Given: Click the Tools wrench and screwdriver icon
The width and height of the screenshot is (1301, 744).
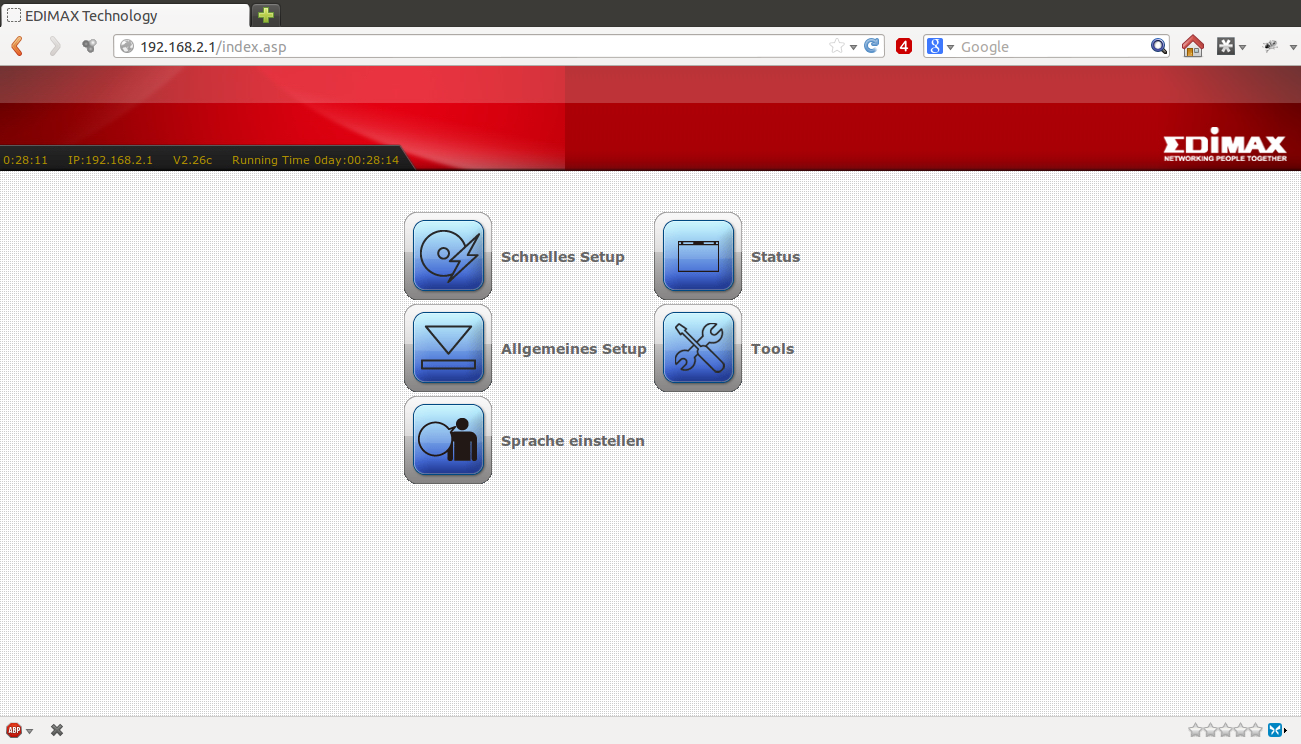Looking at the screenshot, I should 698,348.
